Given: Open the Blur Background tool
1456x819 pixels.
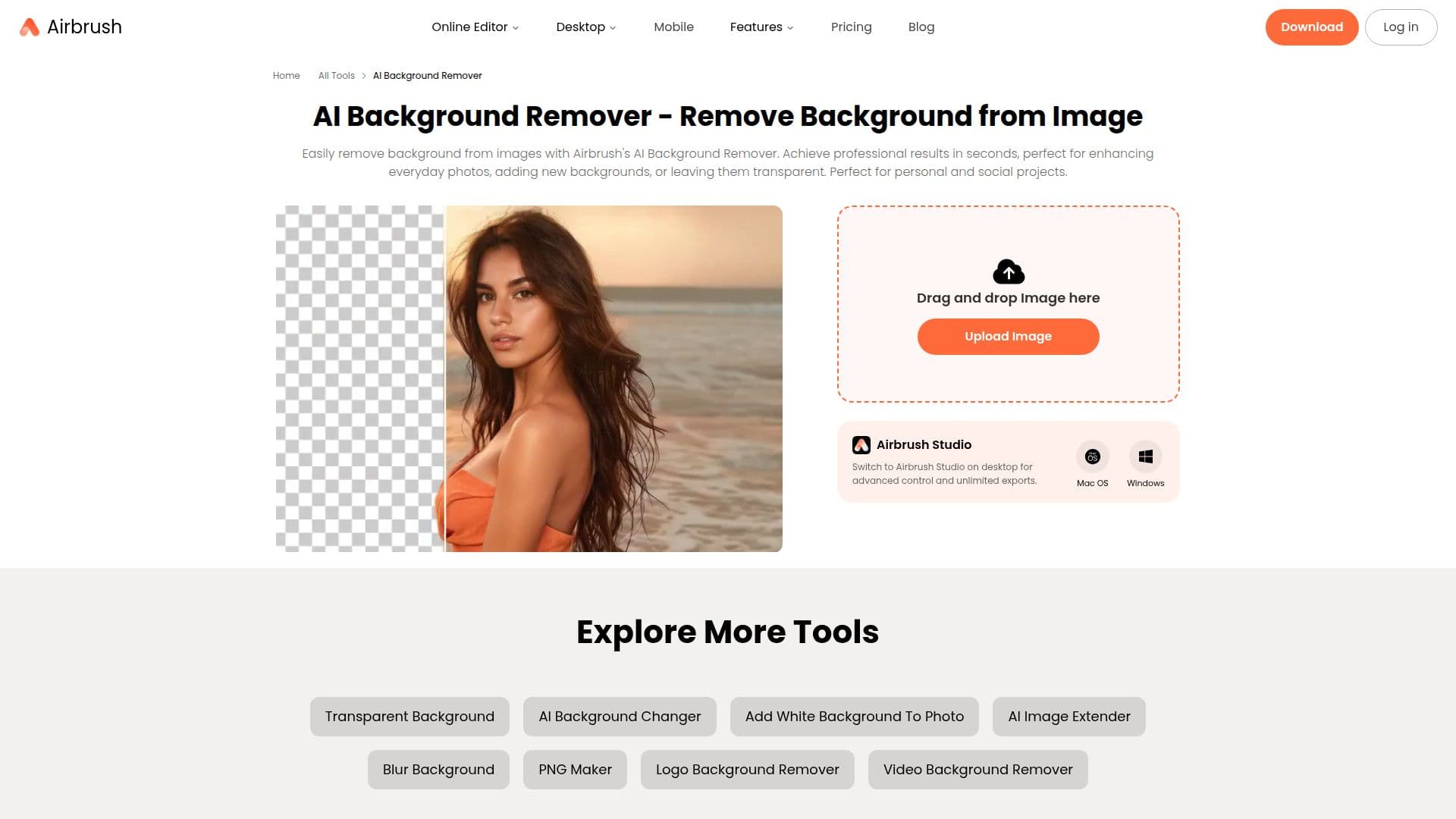Looking at the screenshot, I should [438, 770].
